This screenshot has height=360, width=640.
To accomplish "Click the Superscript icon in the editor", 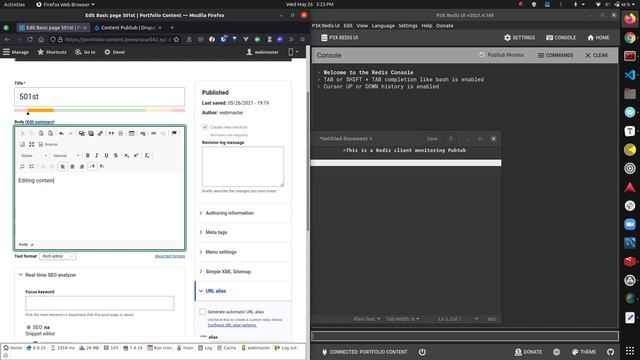I will 136,156.
